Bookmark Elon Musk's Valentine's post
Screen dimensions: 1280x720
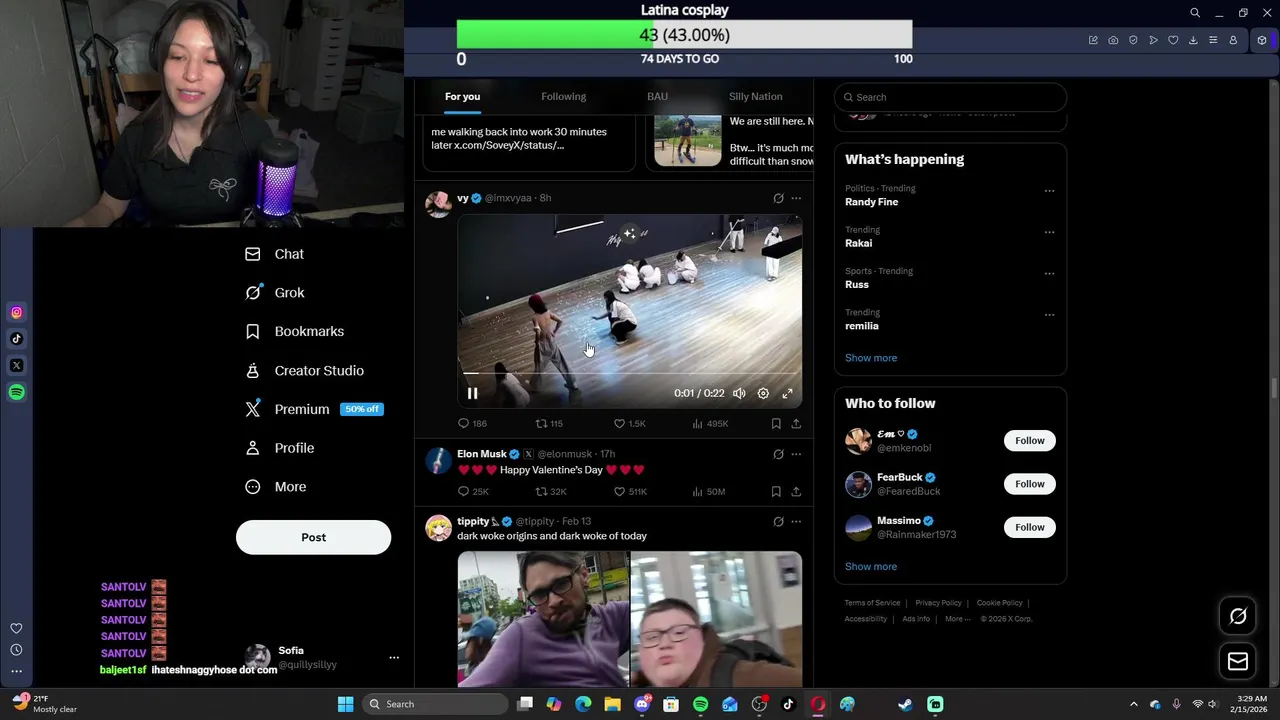click(776, 492)
